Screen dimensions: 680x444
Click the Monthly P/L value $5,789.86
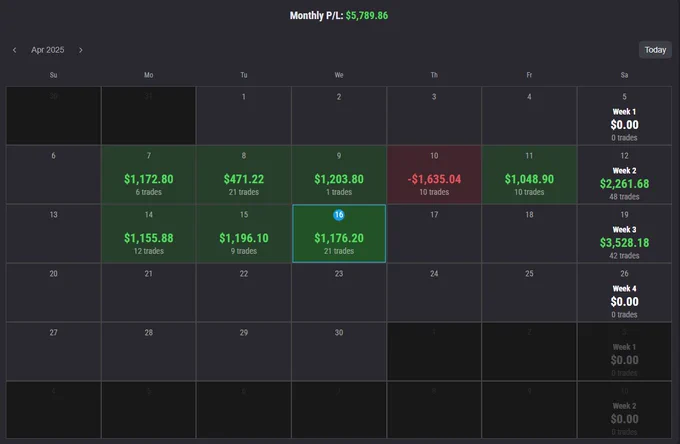[x=367, y=16]
